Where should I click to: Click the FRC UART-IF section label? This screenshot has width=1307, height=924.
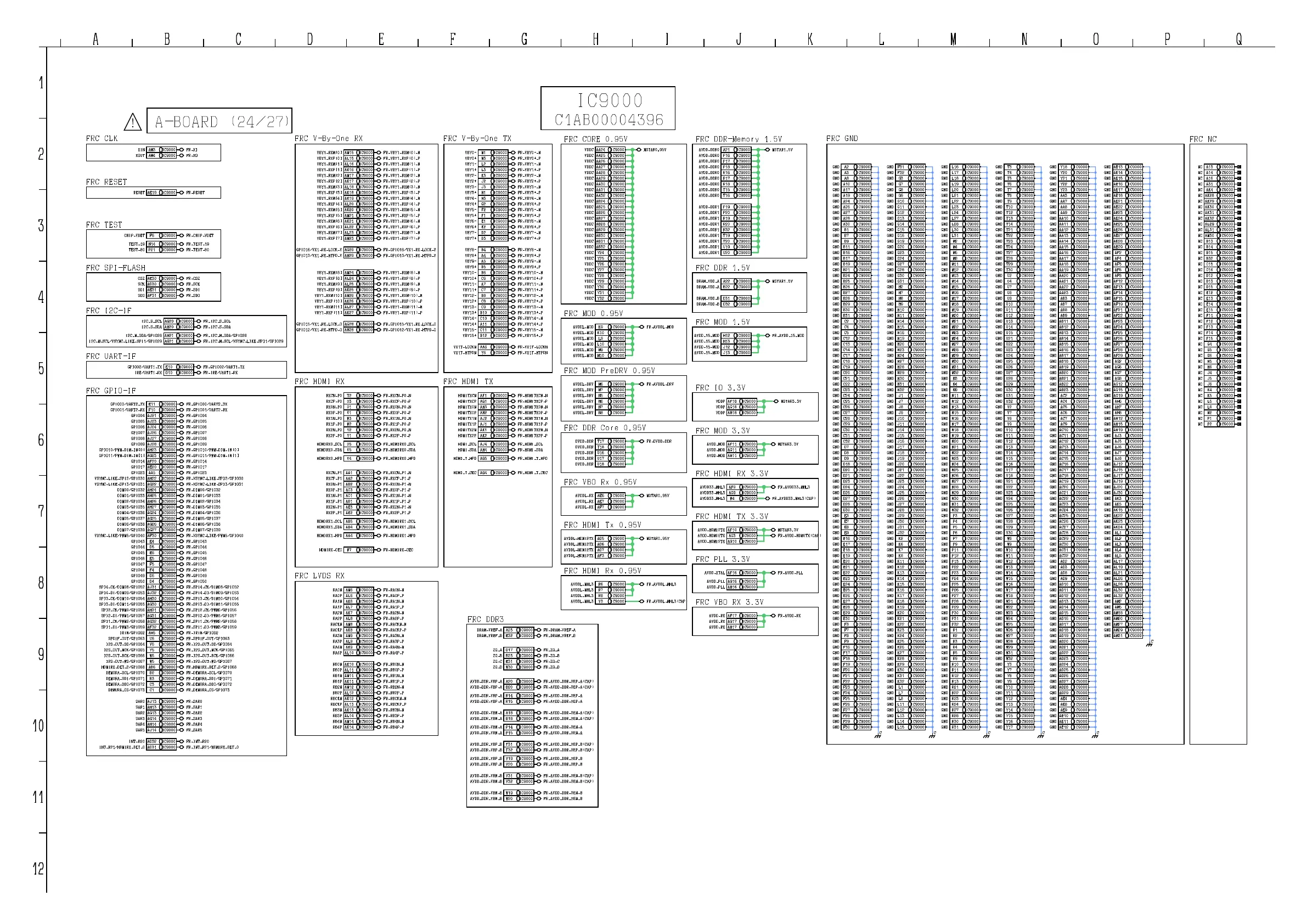tap(111, 357)
